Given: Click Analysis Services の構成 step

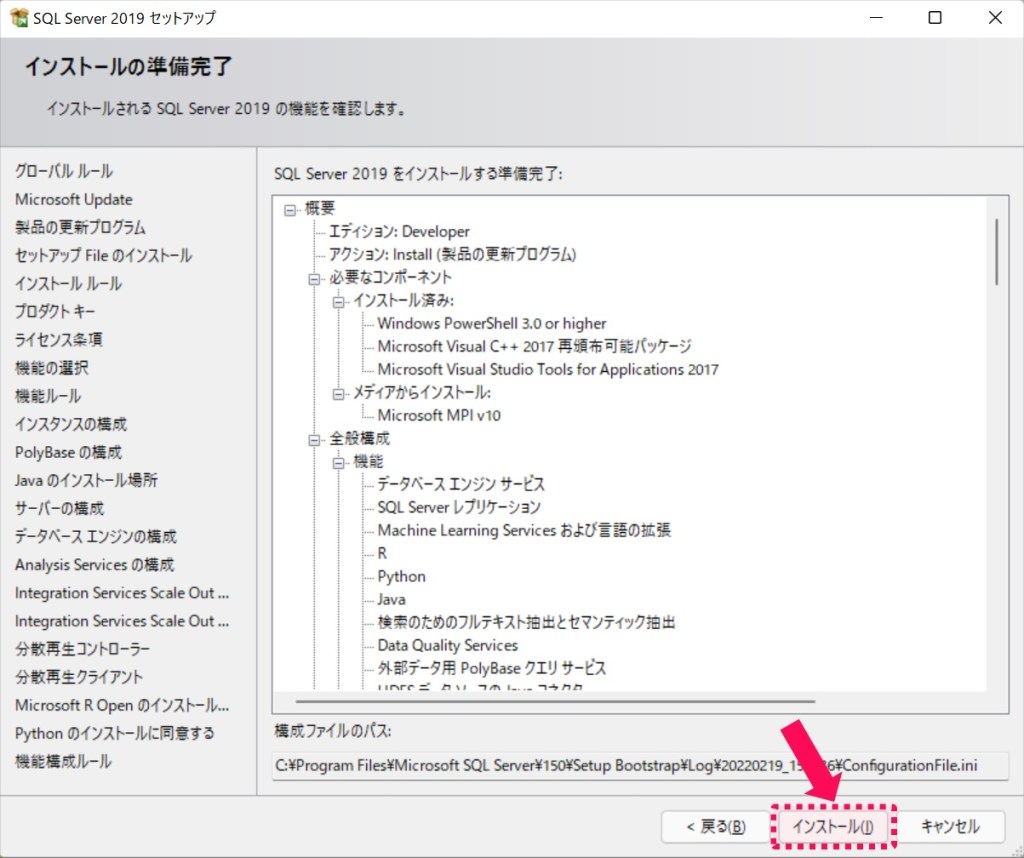Looking at the screenshot, I should [x=95, y=564].
